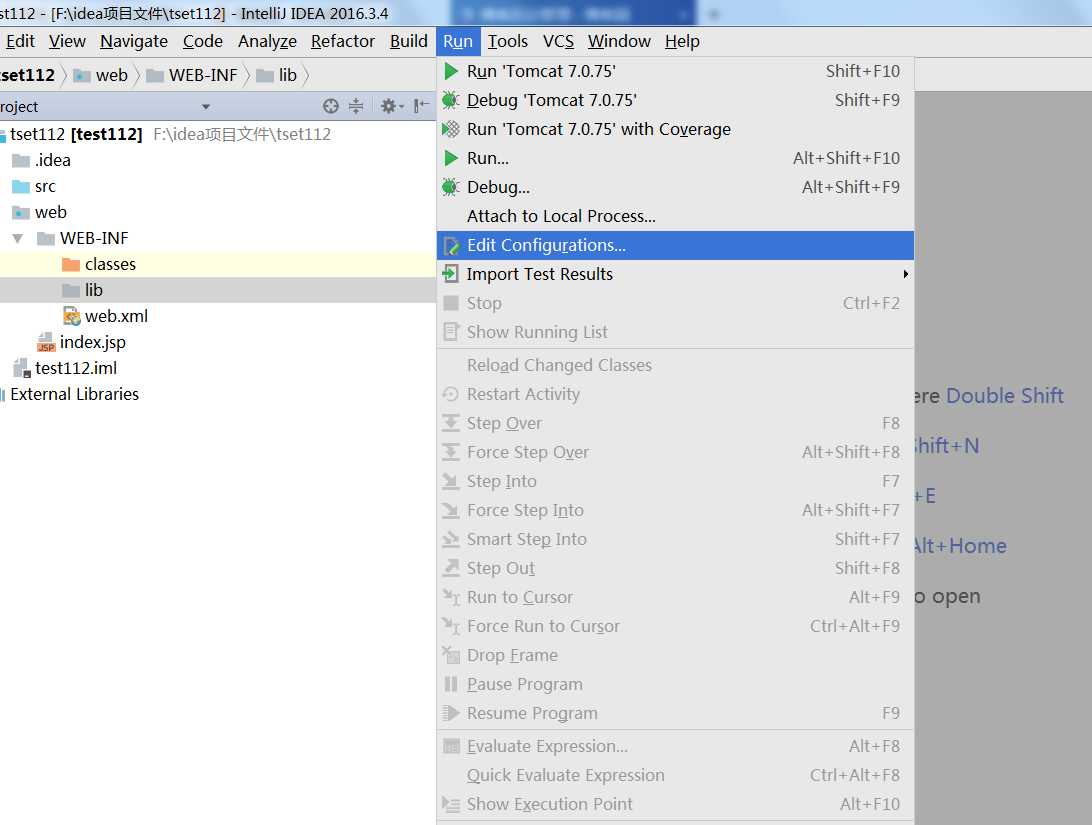Open the Navigate menu
Screen dimensions: 1092x825
tap(134, 41)
